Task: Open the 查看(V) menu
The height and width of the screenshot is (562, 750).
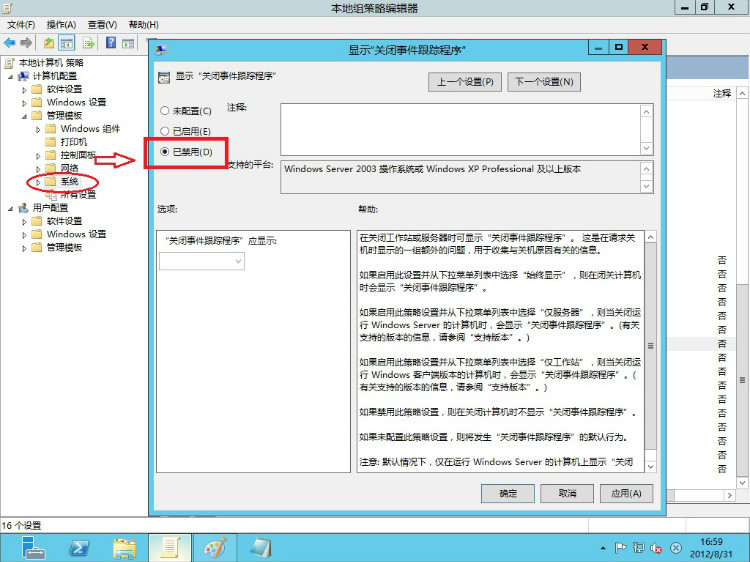Action: pos(101,24)
